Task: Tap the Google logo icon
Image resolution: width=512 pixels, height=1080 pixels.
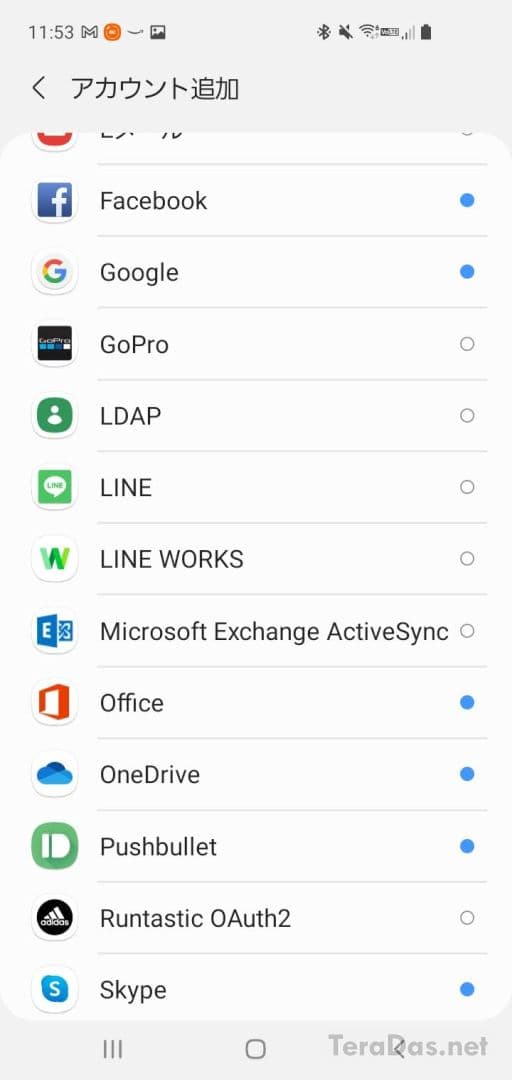Action: click(x=54, y=272)
